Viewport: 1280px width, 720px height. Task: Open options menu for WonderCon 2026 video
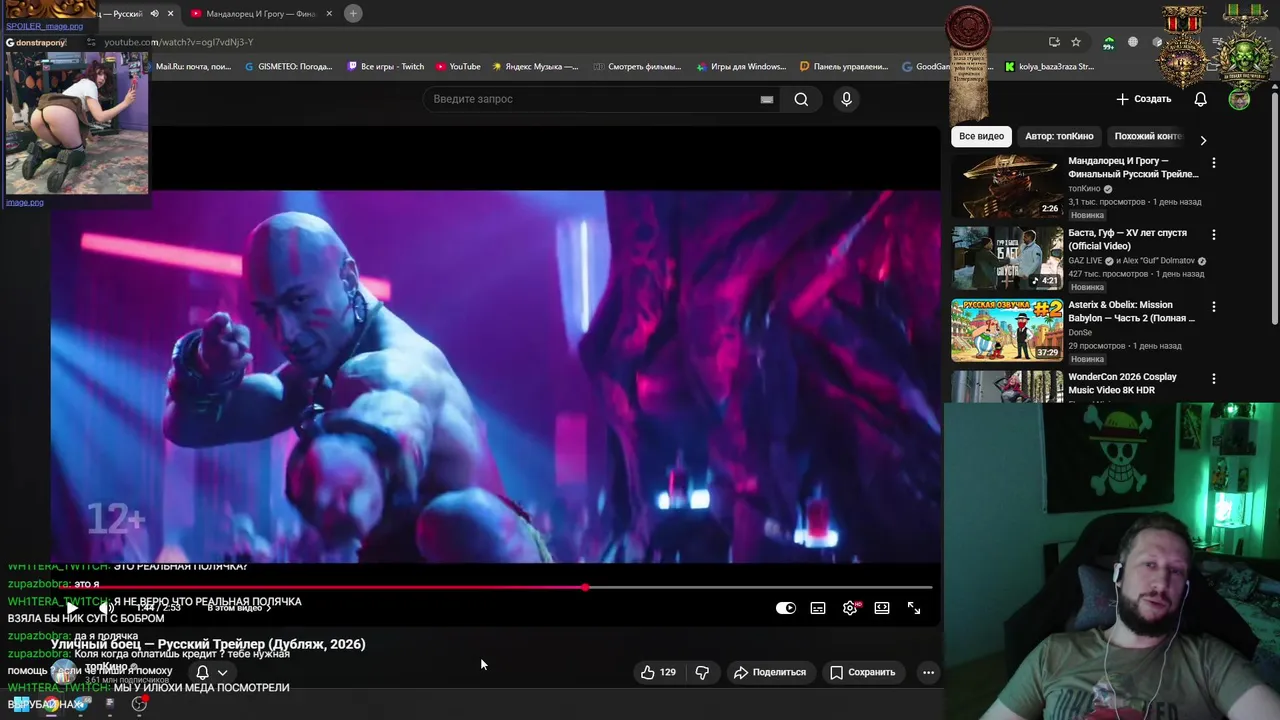1214,379
